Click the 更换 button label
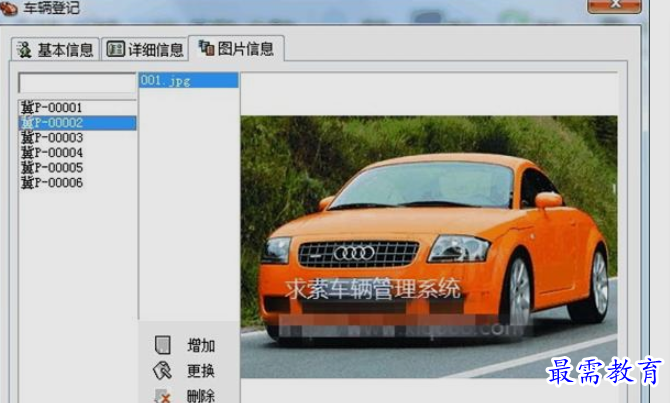The height and width of the screenshot is (403, 670). [x=201, y=371]
